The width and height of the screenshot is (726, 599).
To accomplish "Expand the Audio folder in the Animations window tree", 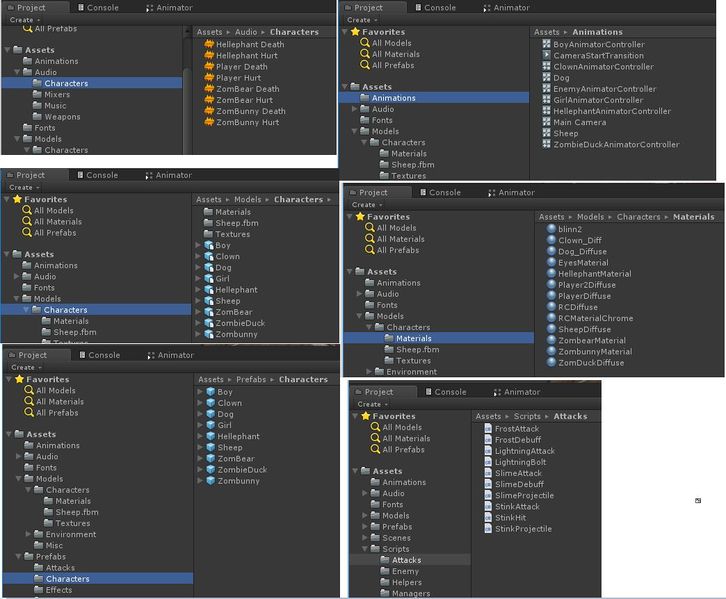I will [354, 109].
